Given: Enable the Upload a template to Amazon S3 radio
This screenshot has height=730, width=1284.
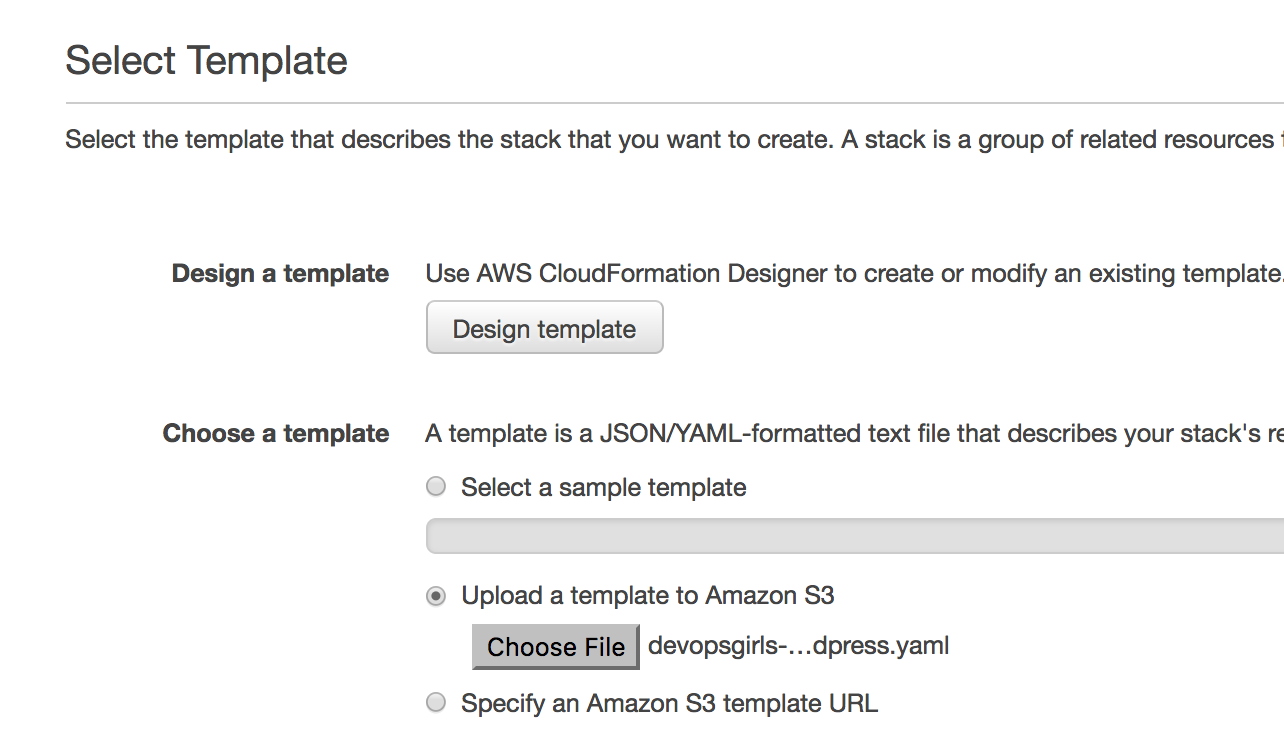Looking at the screenshot, I should (436, 596).
